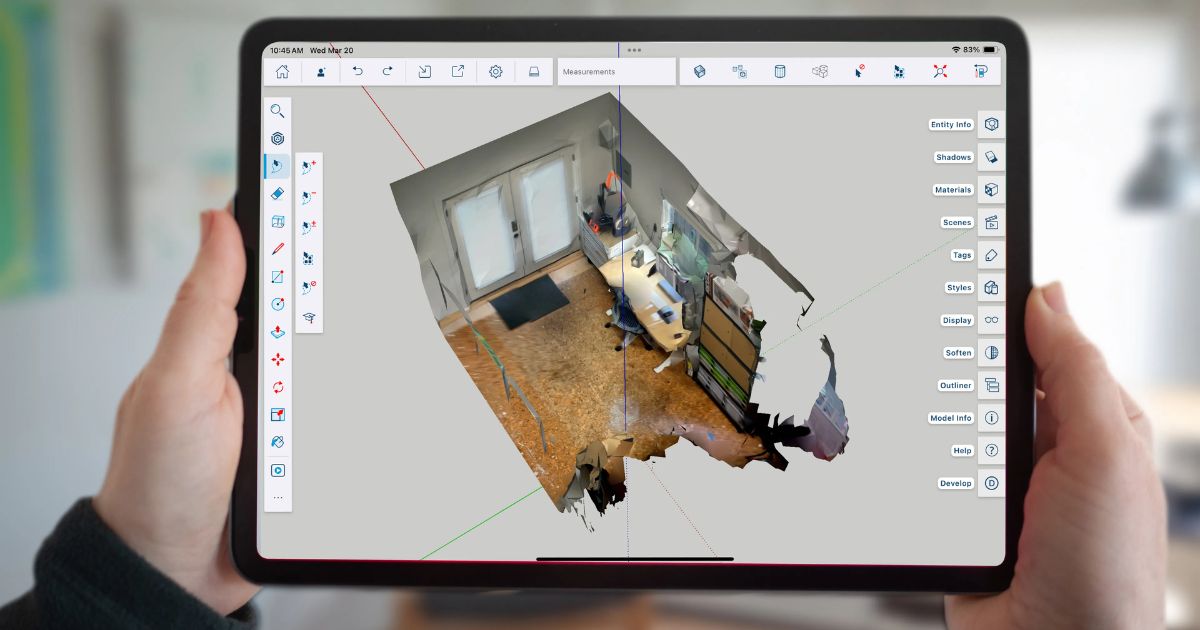Open the Display panel label
This screenshot has width=1200, height=630.
(x=957, y=320)
